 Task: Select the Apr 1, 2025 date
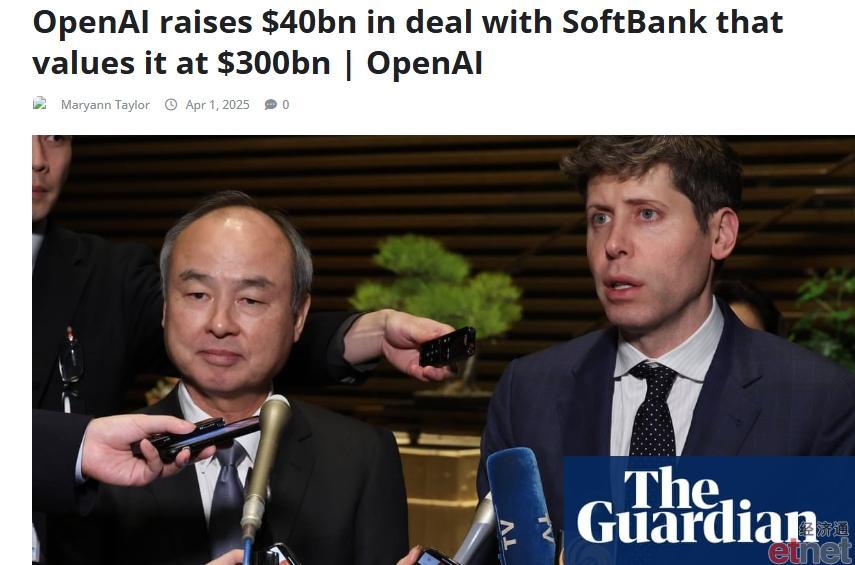(x=218, y=105)
